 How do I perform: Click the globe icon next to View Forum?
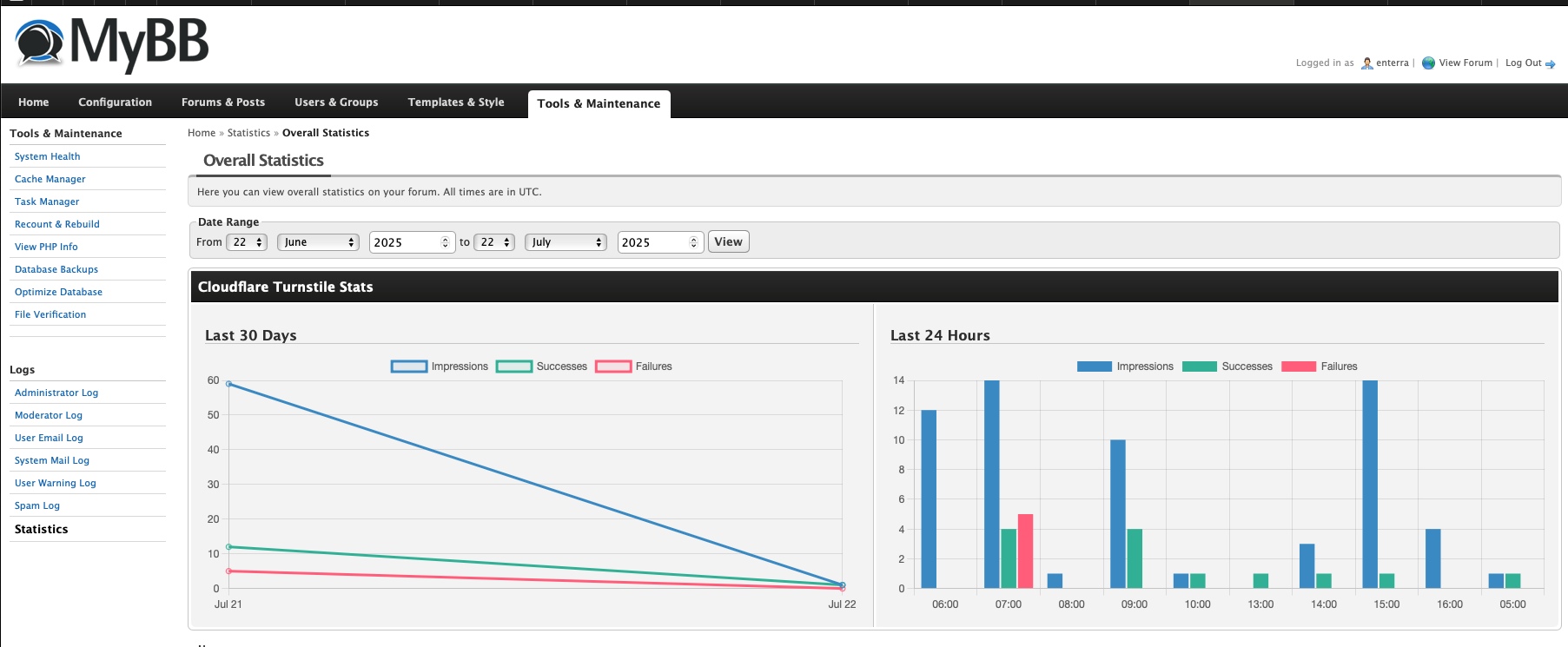(1428, 63)
